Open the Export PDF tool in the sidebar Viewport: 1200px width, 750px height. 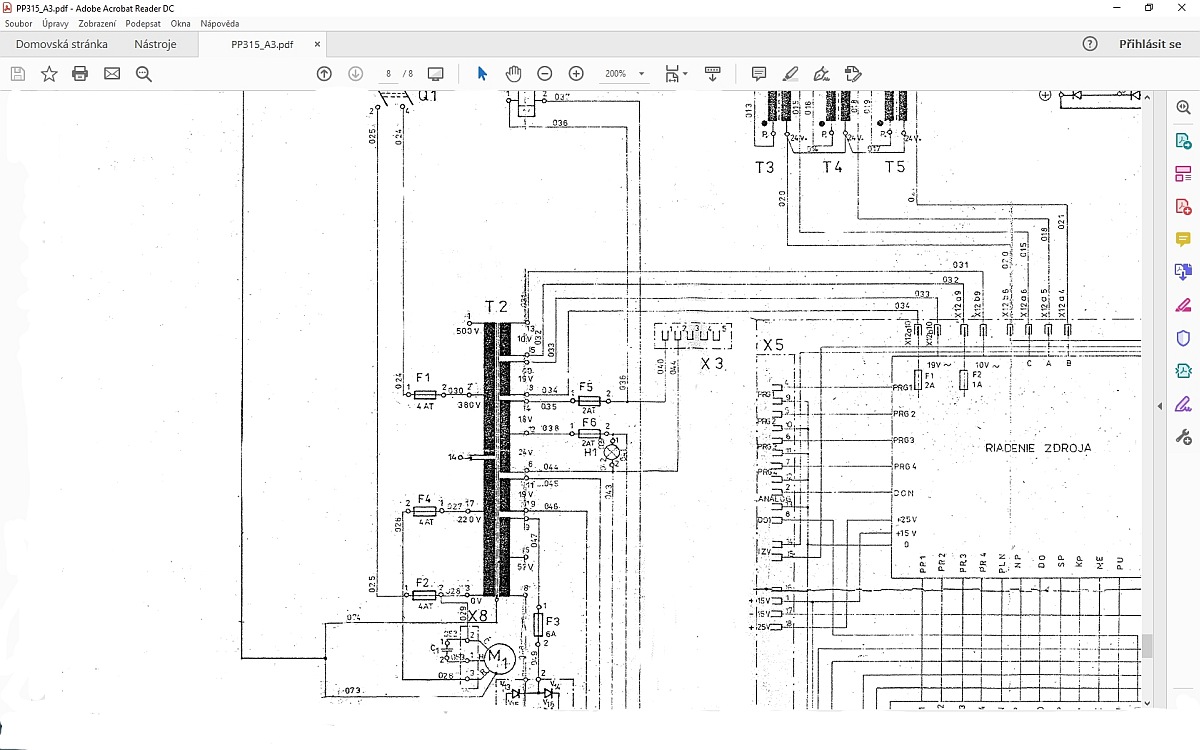1183,142
